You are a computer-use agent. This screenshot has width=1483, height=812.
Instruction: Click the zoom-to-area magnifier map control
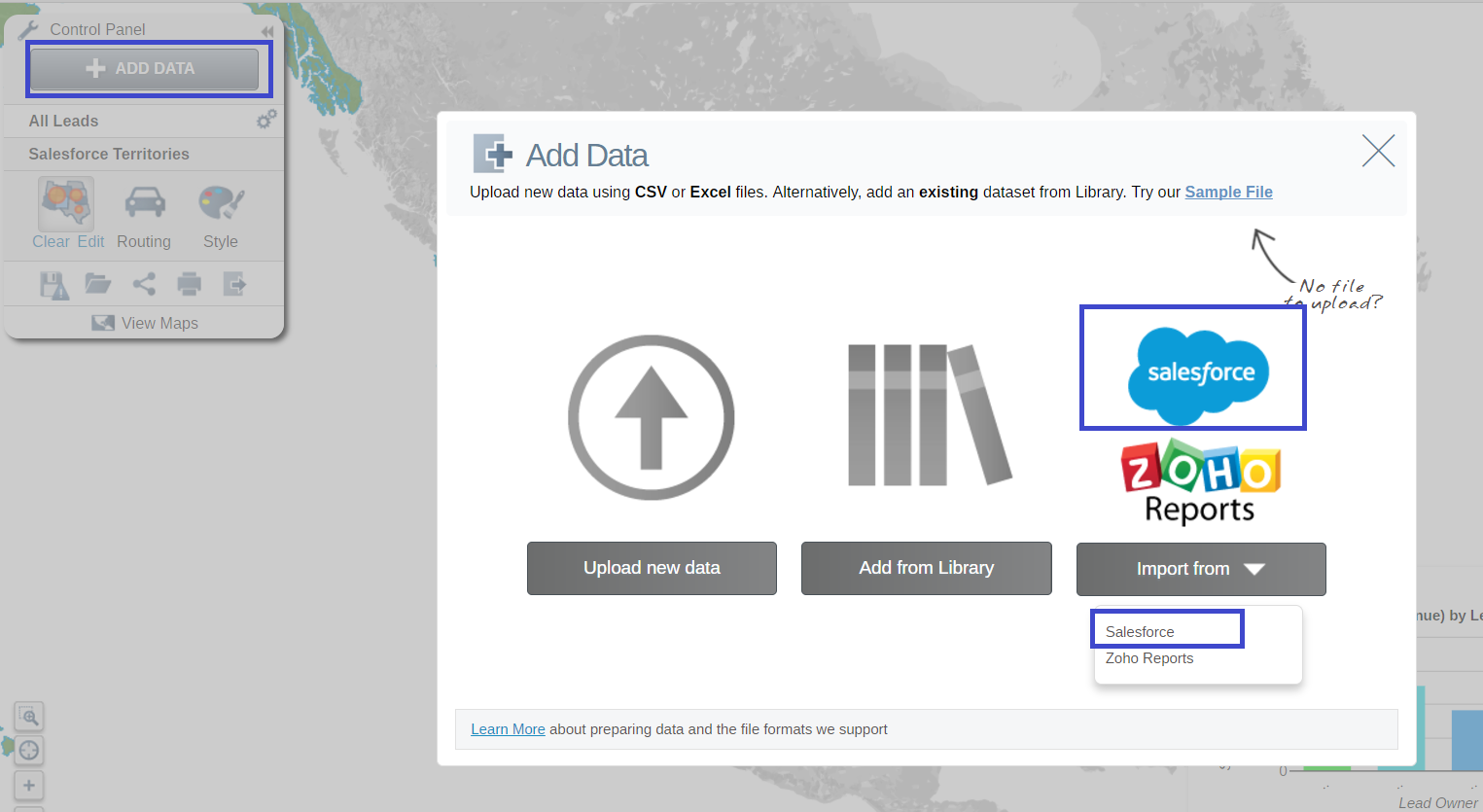(x=29, y=717)
